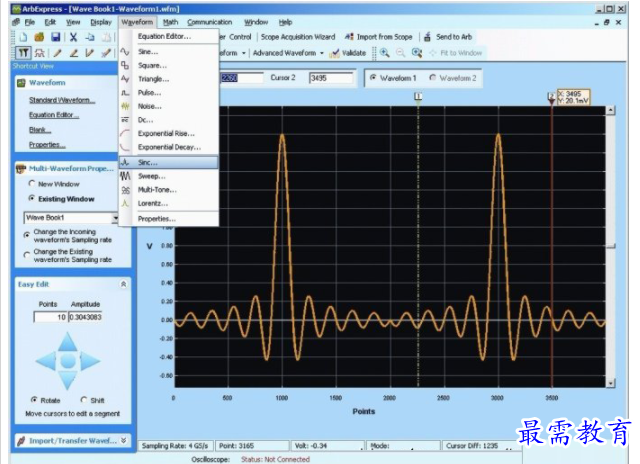Open the Advanced Waveform dropdown arrow
The height and width of the screenshot is (464, 640).
tap(322, 53)
